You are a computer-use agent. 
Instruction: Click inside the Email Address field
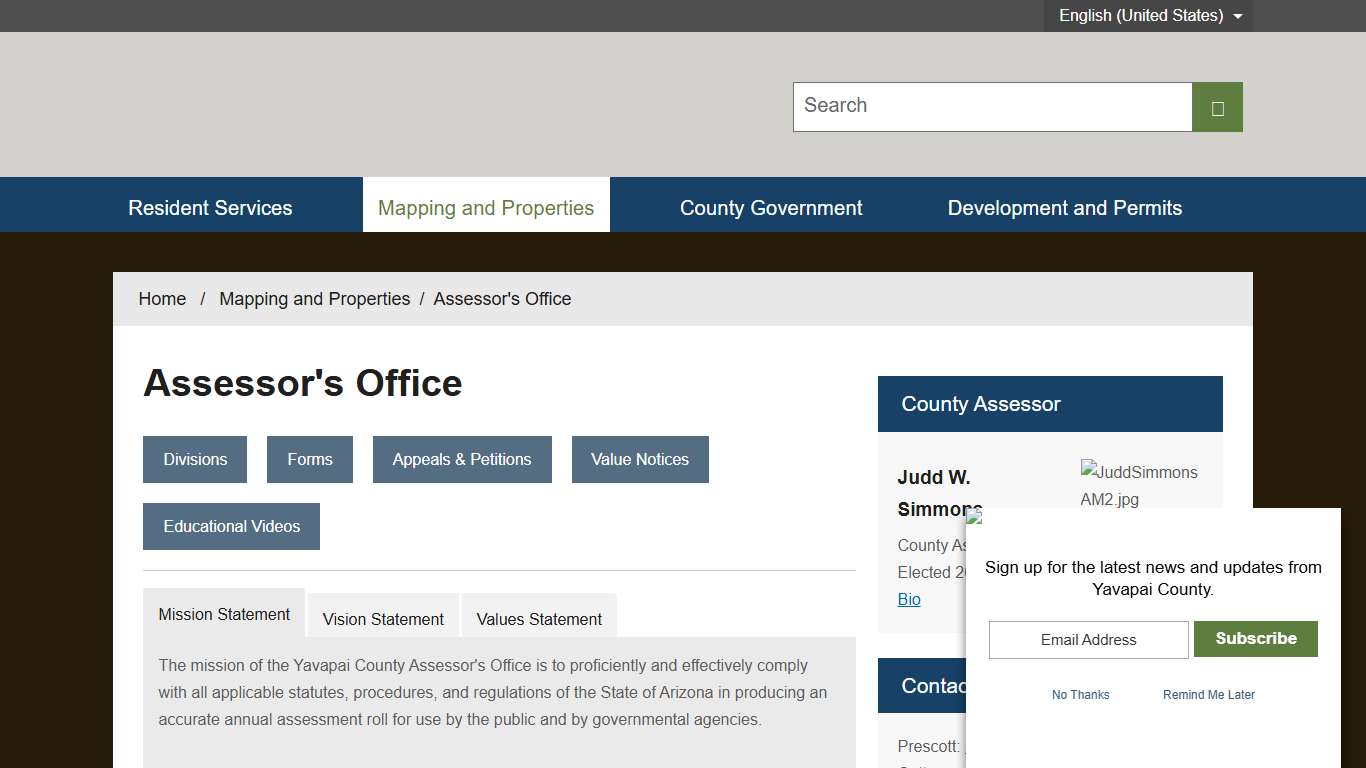(x=1087, y=639)
